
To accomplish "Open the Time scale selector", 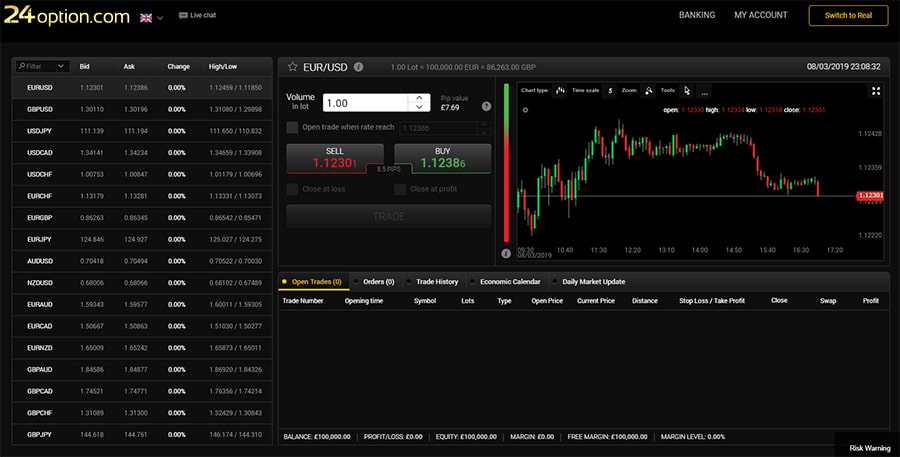I will pyautogui.click(x=610, y=90).
